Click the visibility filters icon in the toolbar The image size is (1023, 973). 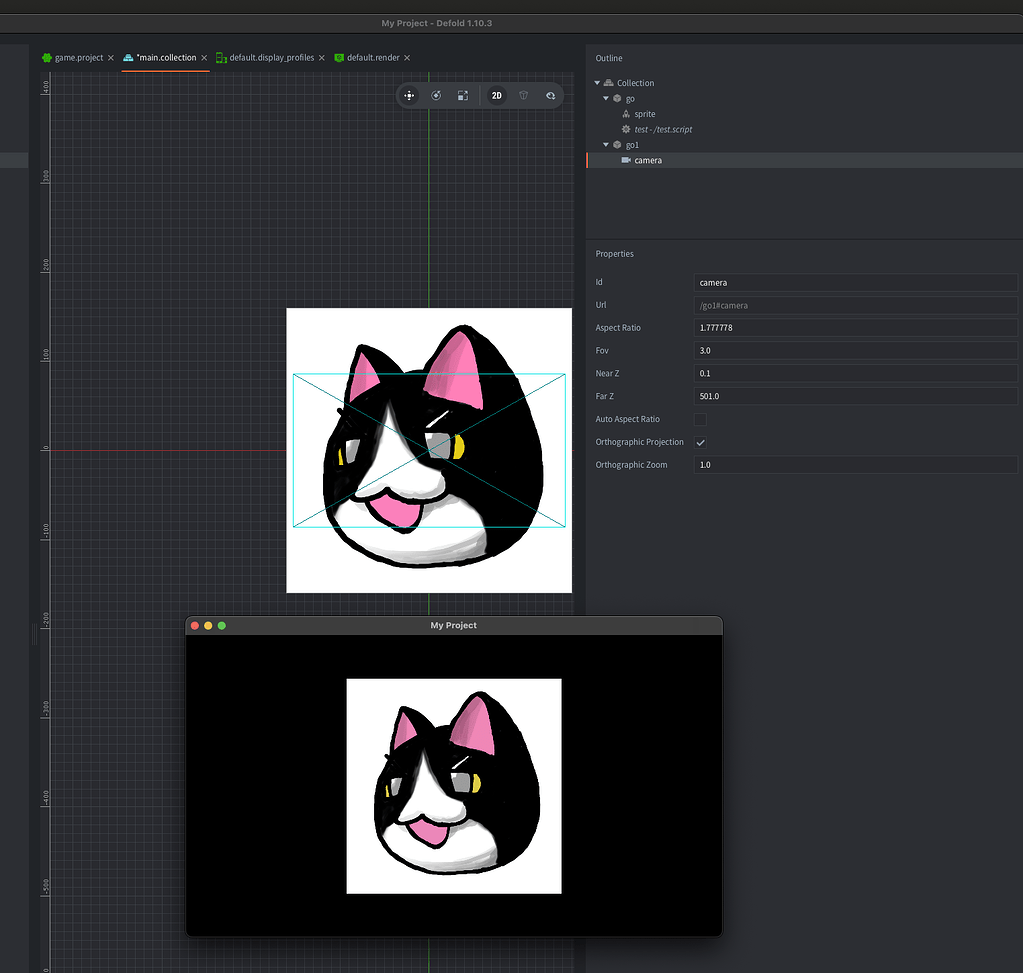coord(550,95)
